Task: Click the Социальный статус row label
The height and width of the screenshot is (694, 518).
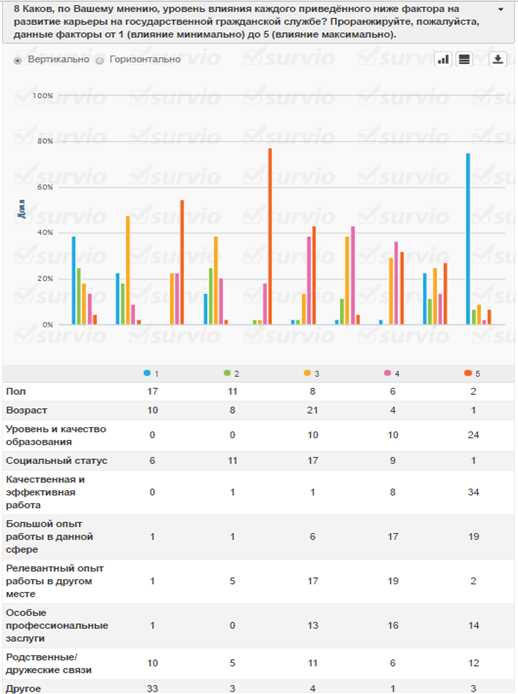Action: point(56,461)
